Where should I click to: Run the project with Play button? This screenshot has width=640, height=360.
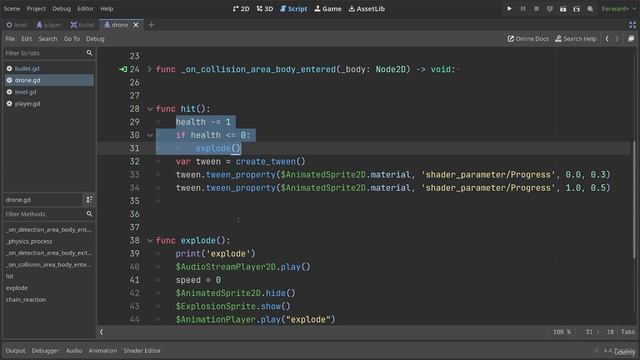tap(509, 9)
